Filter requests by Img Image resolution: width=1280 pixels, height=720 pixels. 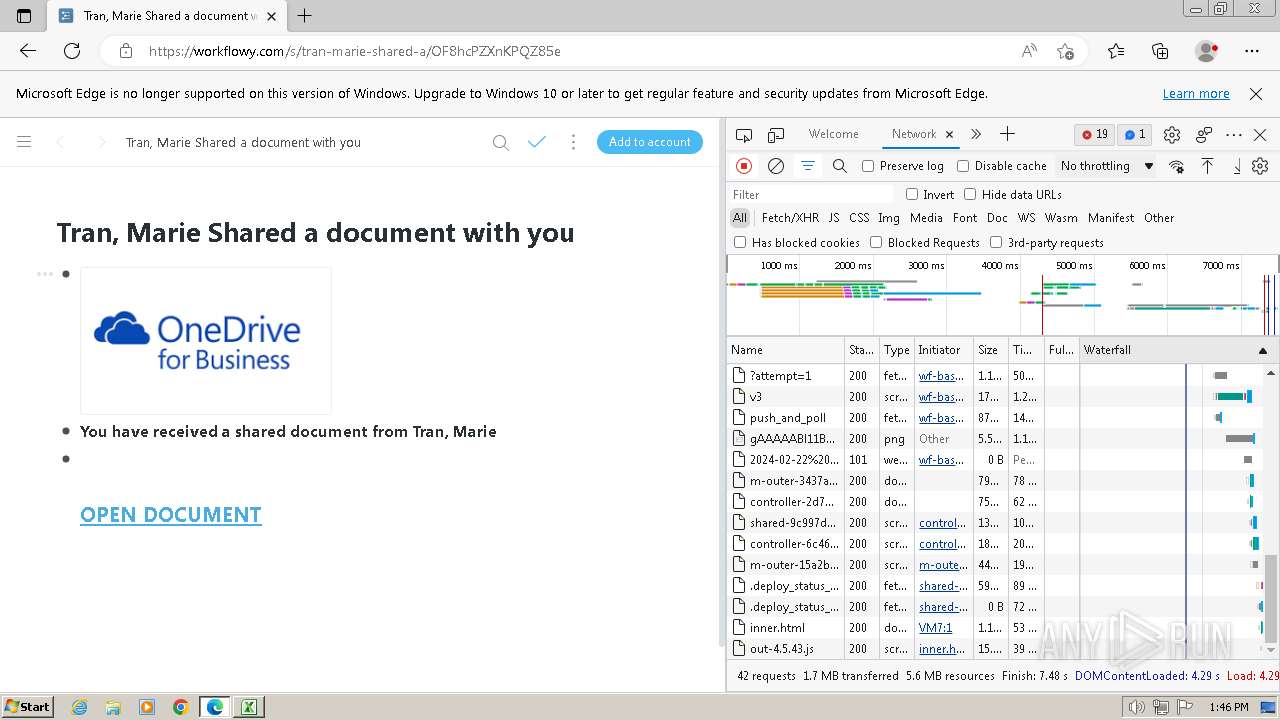[889, 218]
